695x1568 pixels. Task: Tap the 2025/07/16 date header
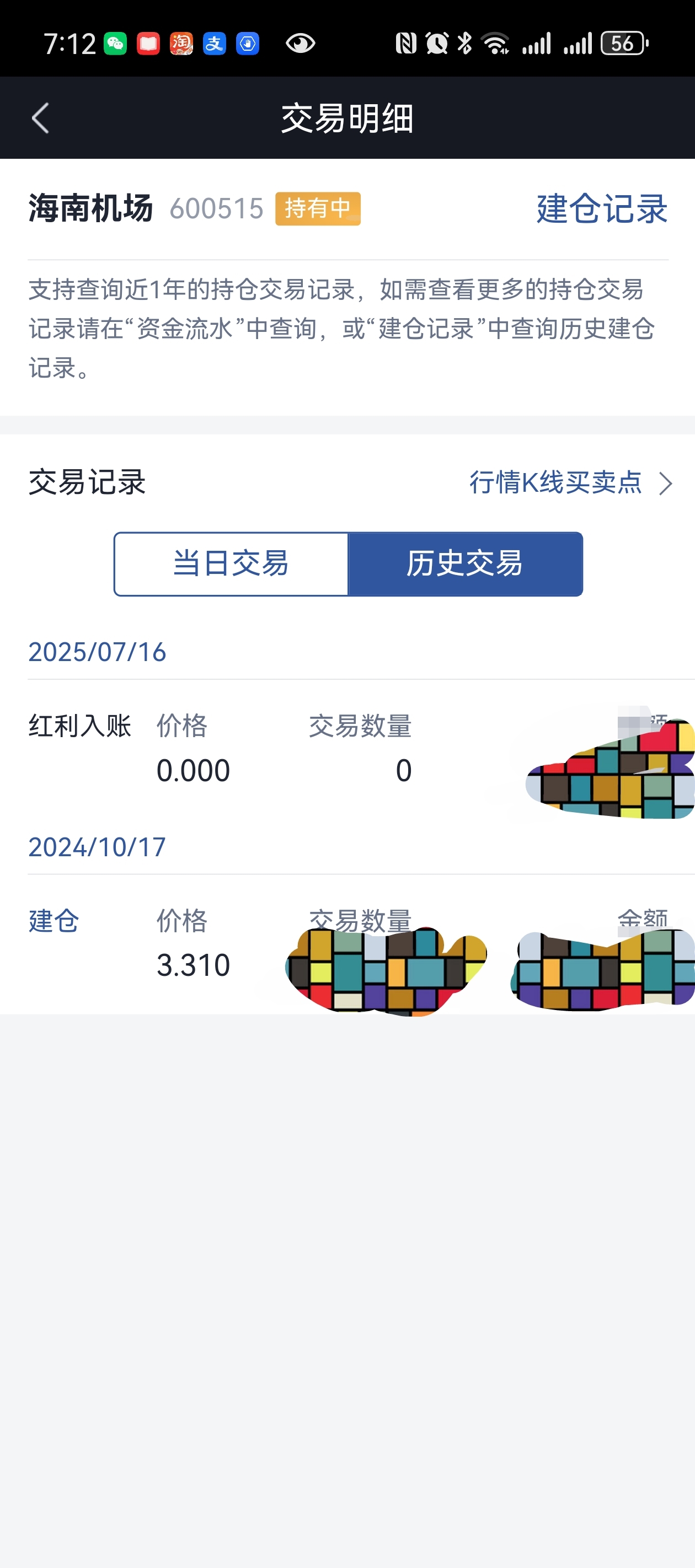[x=97, y=652]
